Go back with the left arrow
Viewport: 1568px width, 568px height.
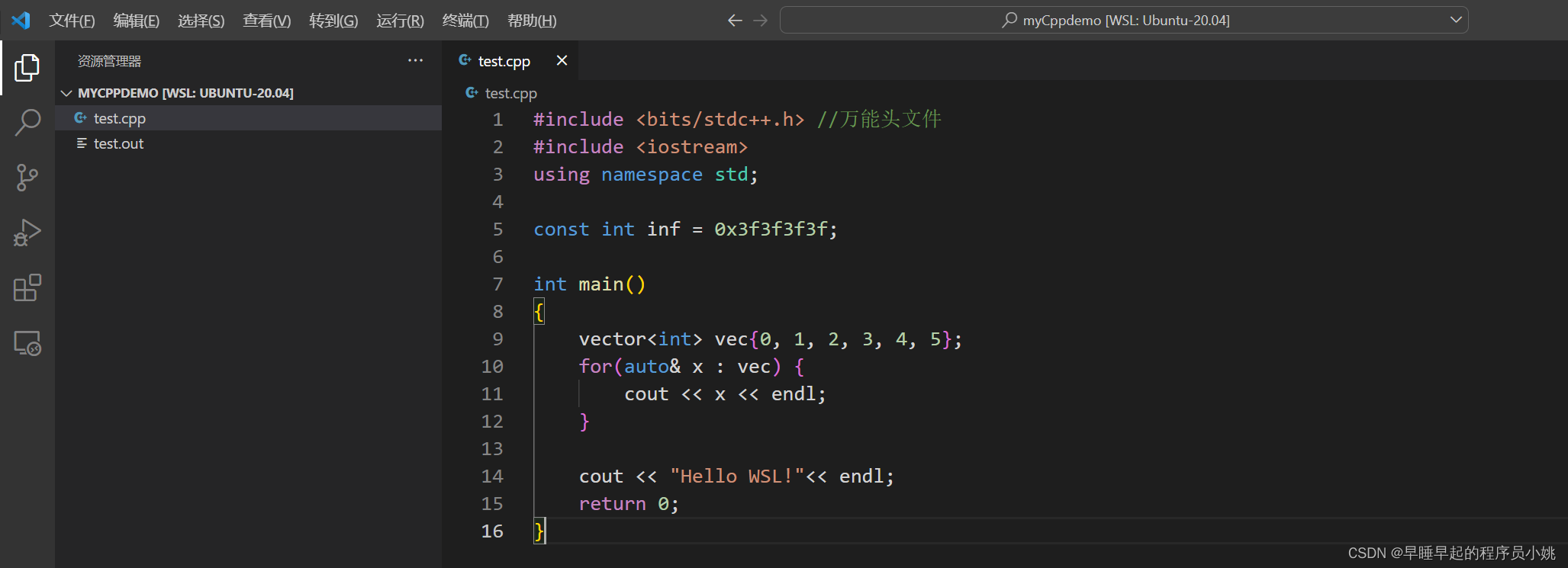735,21
